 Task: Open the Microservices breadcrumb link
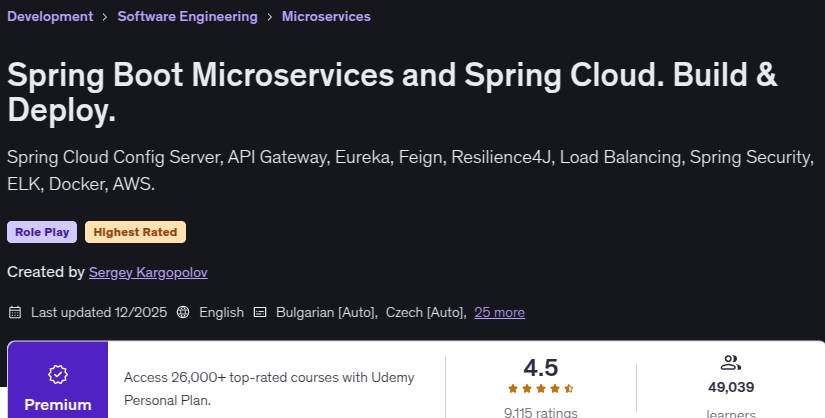(x=326, y=16)
